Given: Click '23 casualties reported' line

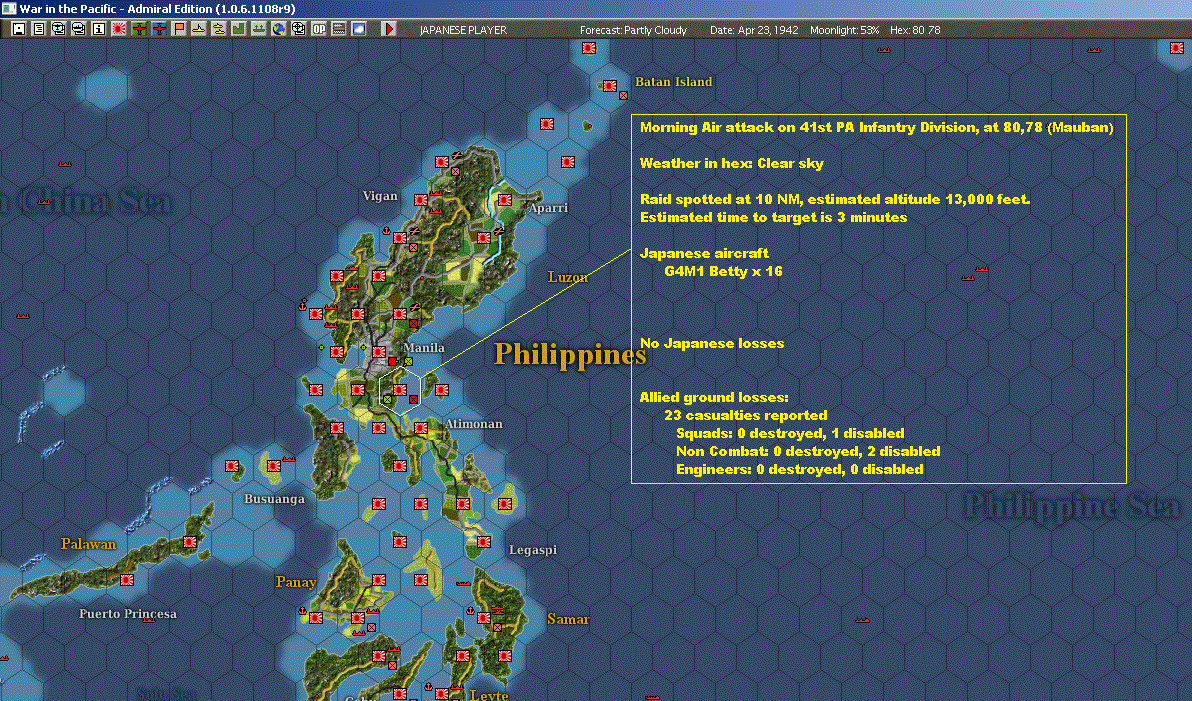Looking at the screenshot, I should [746, 415].
